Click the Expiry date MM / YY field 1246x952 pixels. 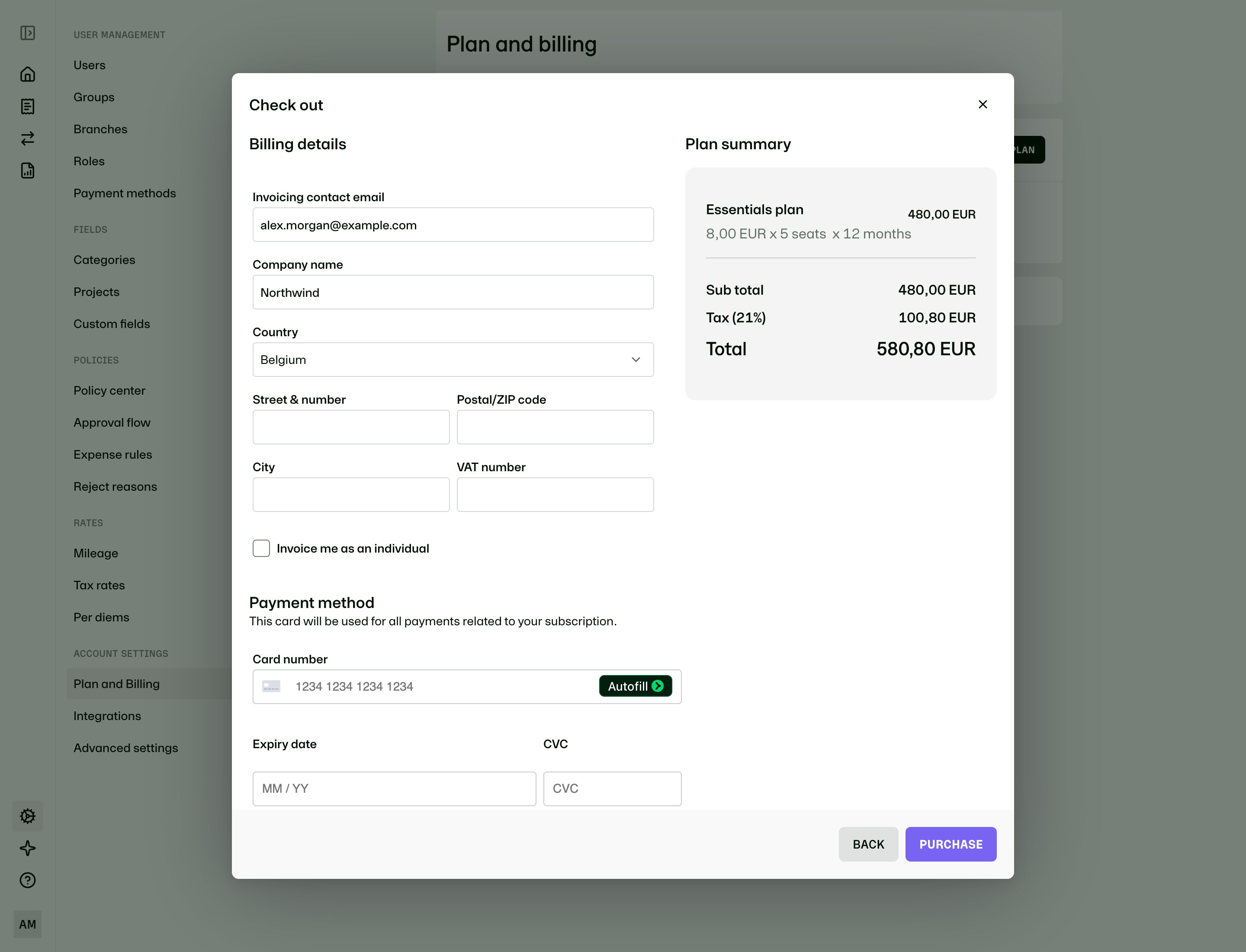394,788
